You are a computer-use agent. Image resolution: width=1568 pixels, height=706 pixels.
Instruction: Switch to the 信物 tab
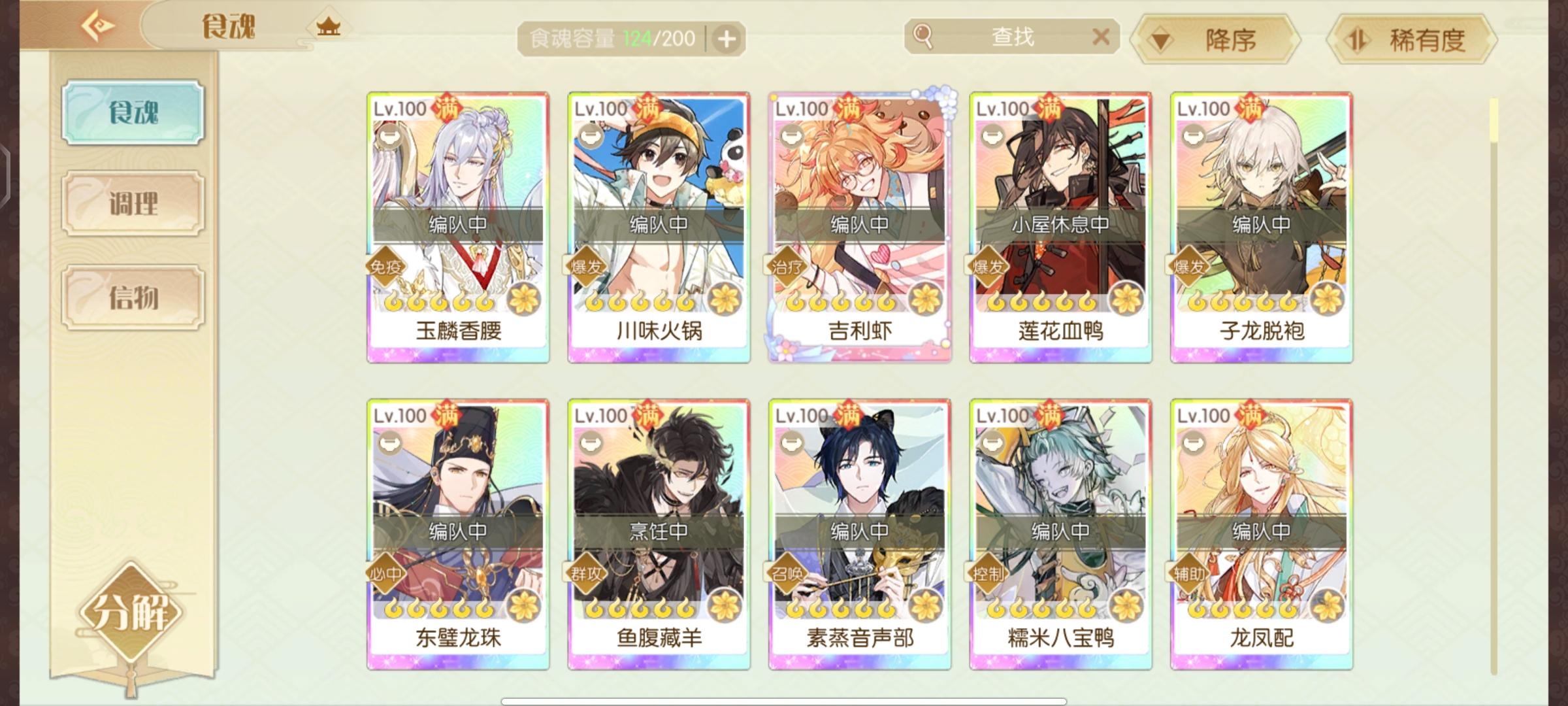click(x=133, y=297)
